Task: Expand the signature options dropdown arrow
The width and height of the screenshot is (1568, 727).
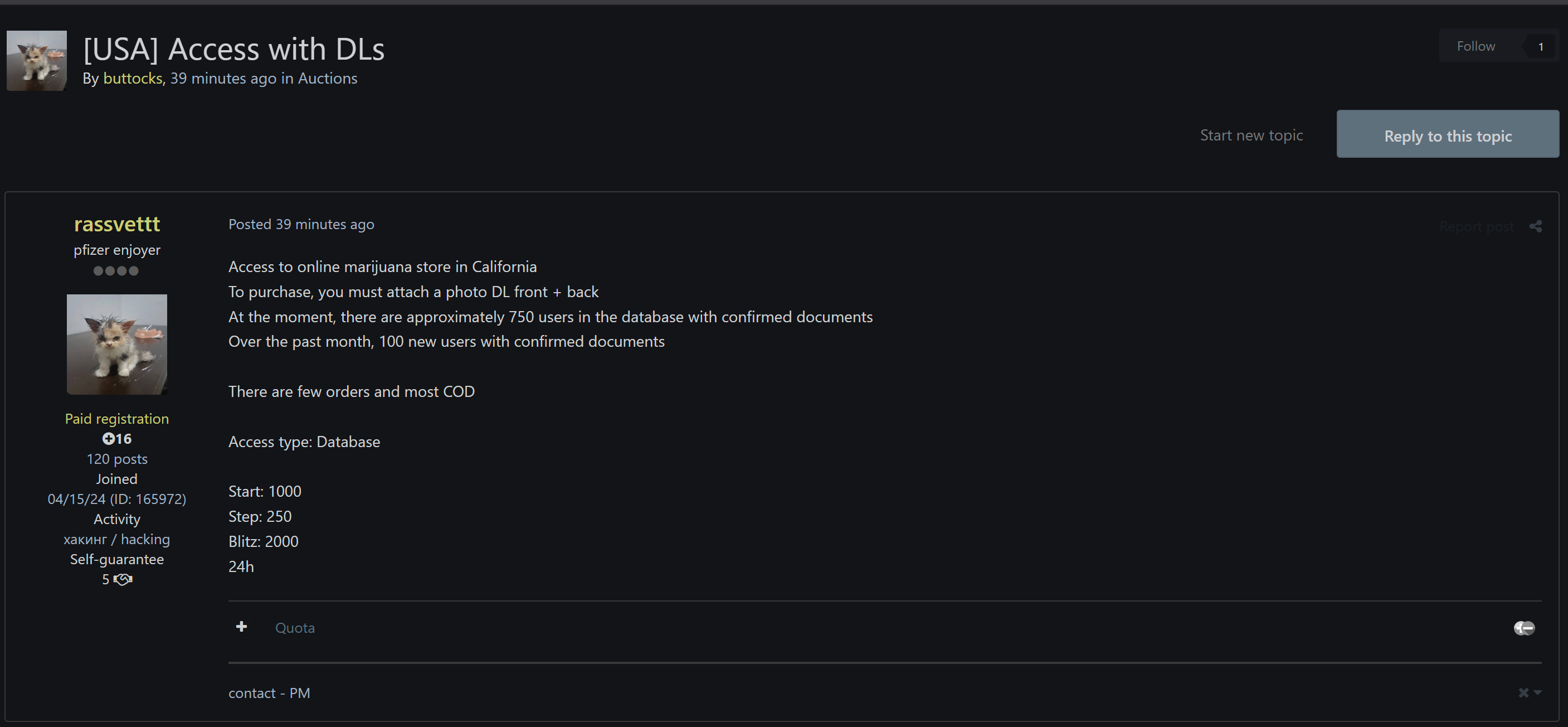Action: [x=1537, y=693]
